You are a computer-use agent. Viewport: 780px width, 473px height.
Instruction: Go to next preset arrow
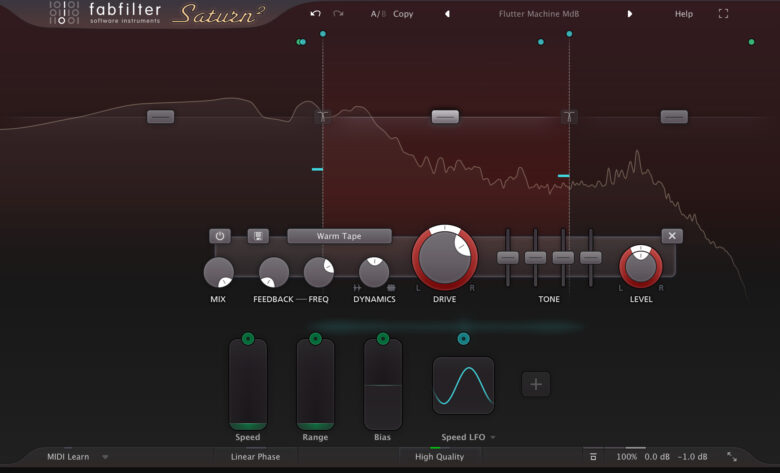[x=629, y=14]
